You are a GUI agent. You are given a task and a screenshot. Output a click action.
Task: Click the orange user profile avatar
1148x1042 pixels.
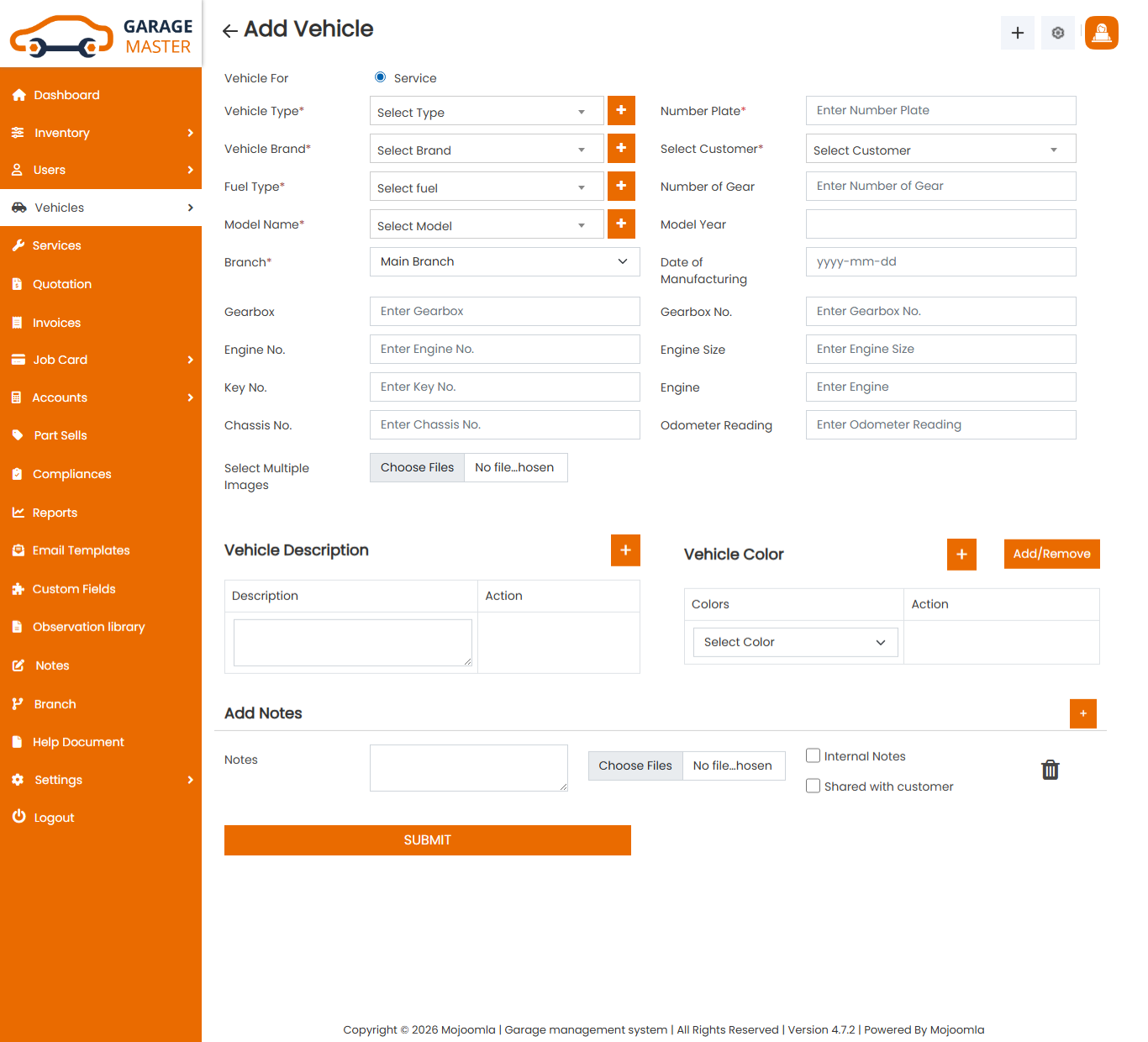1101,33
